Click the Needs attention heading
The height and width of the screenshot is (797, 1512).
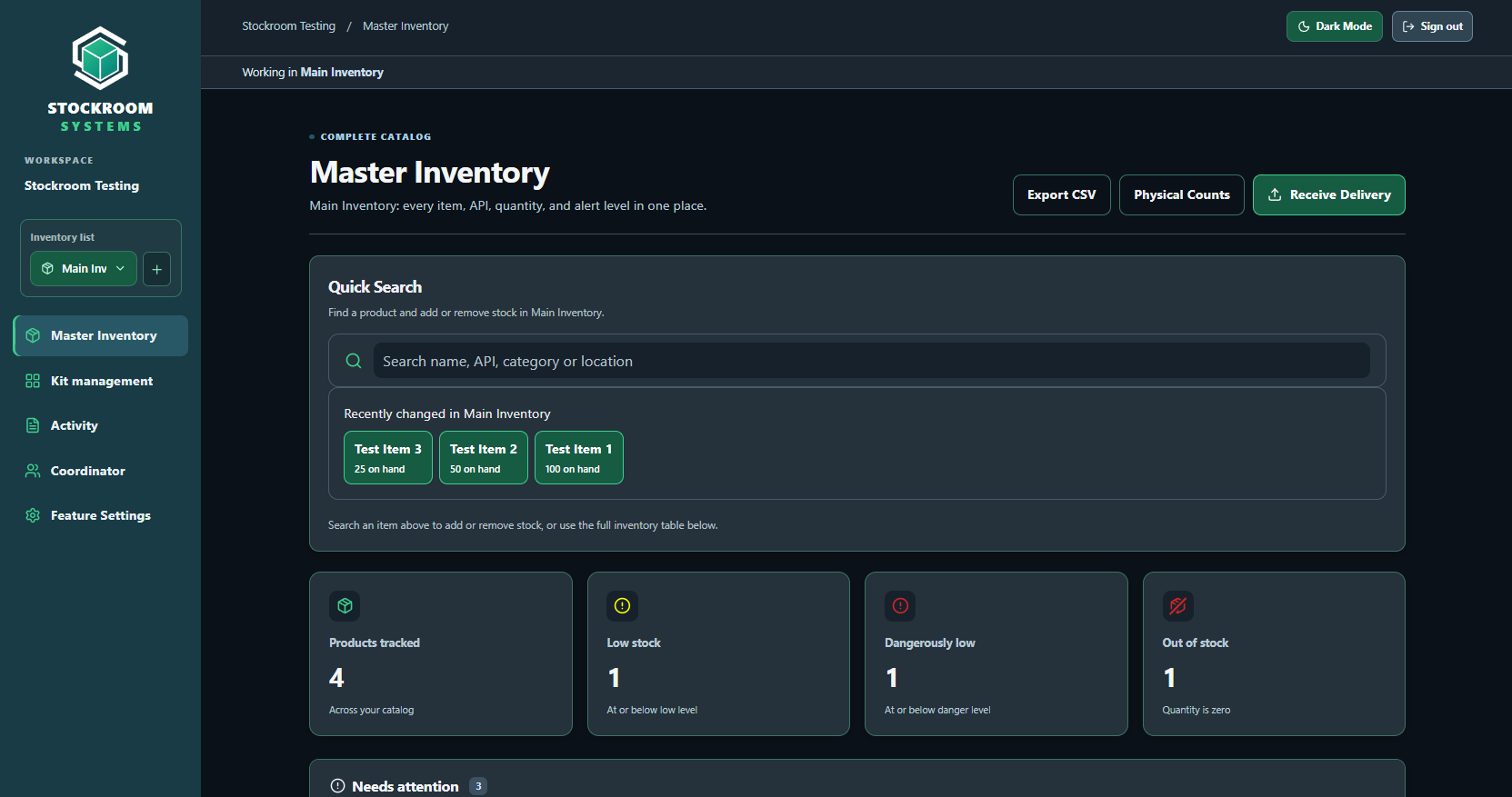(x=406, y=786)
